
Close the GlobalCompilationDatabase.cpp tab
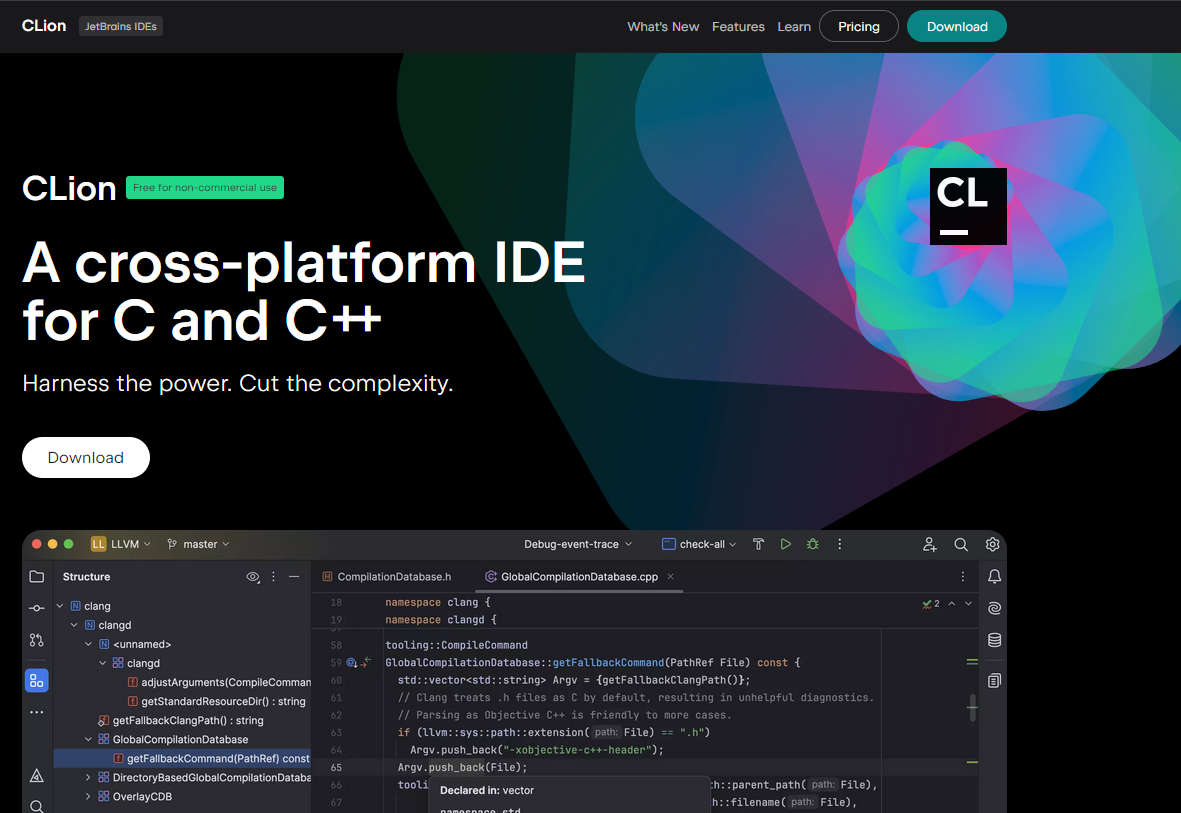(x=670, y=576)
